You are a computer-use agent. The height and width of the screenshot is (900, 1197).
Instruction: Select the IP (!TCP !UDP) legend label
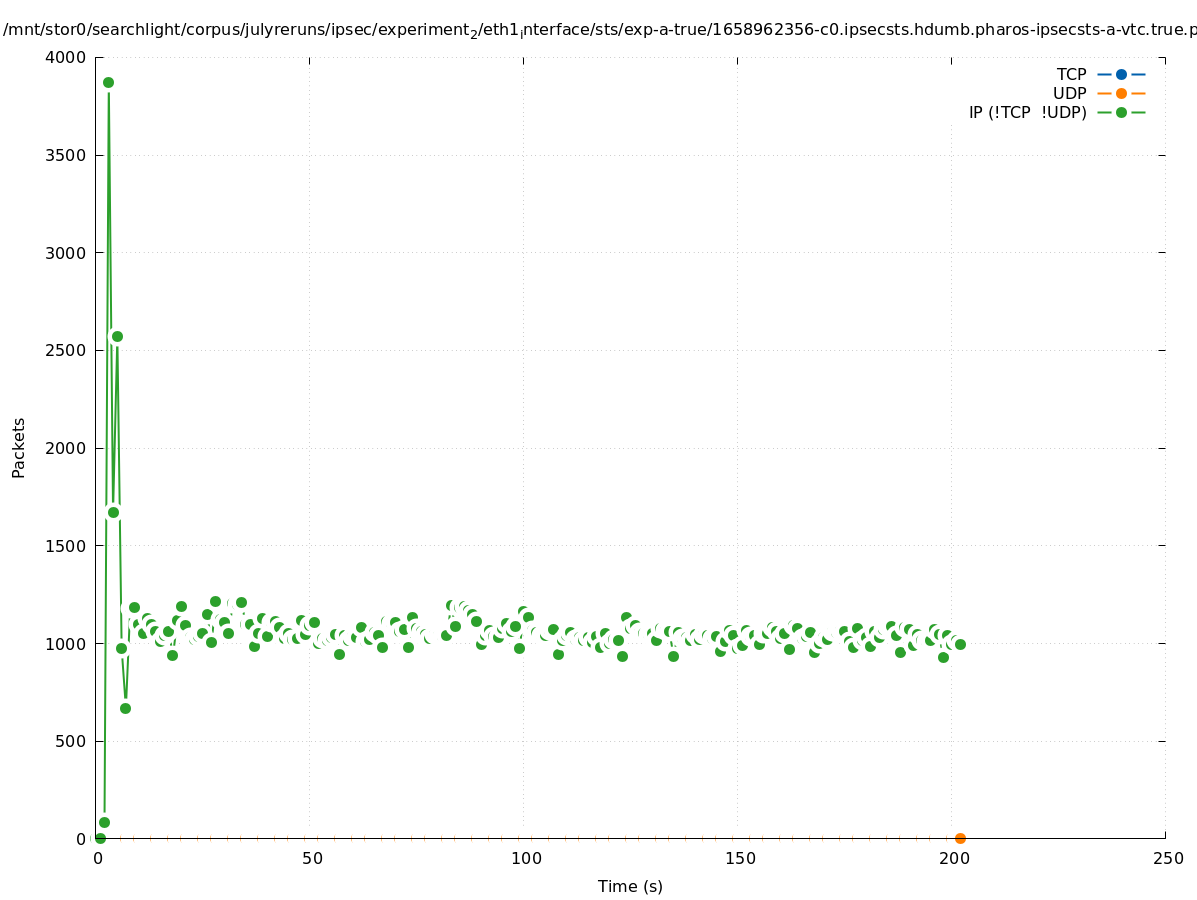point(1027,112)
